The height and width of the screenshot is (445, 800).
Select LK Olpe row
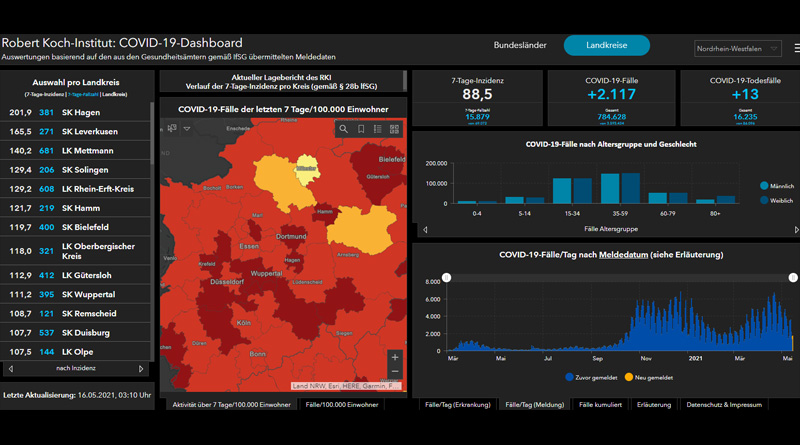tap(76, 352)
